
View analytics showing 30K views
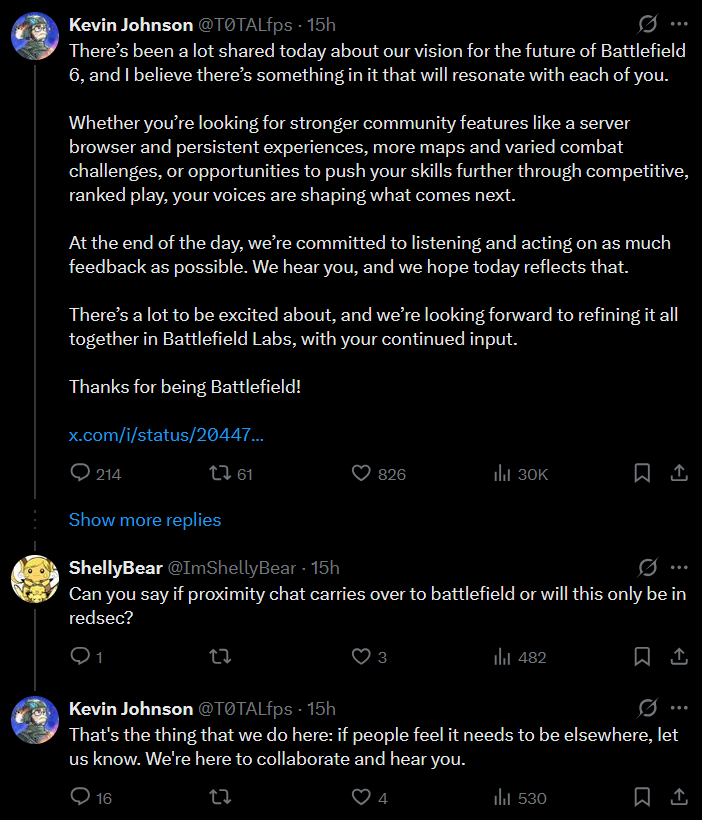click(503, 473)
